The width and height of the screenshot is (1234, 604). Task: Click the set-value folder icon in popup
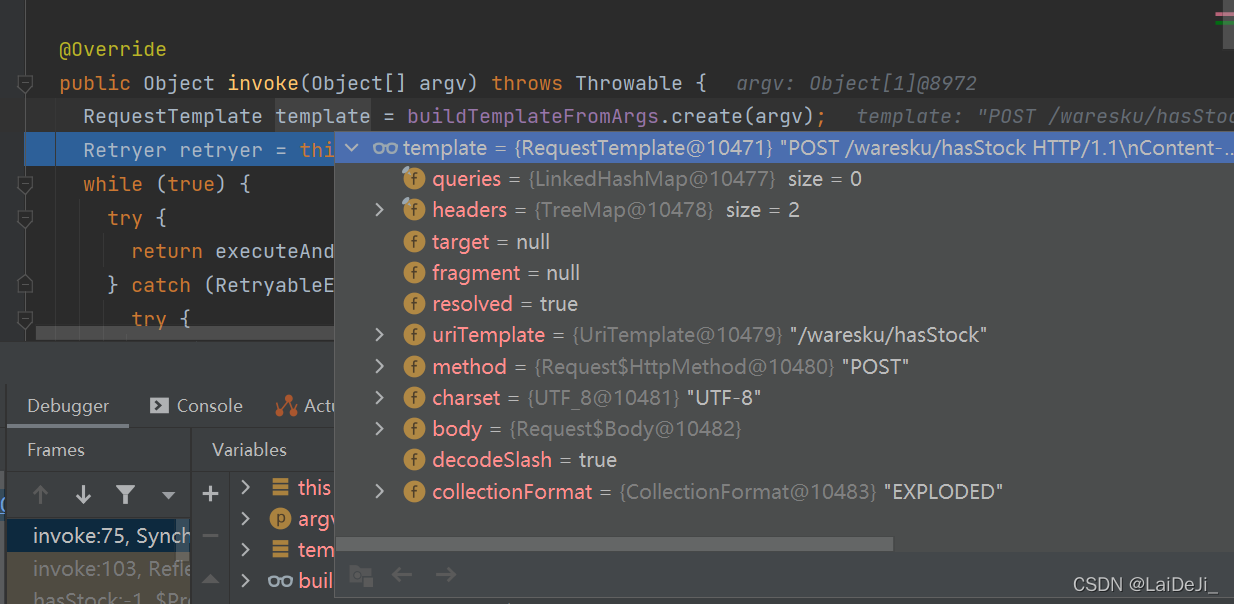[361, 575]
